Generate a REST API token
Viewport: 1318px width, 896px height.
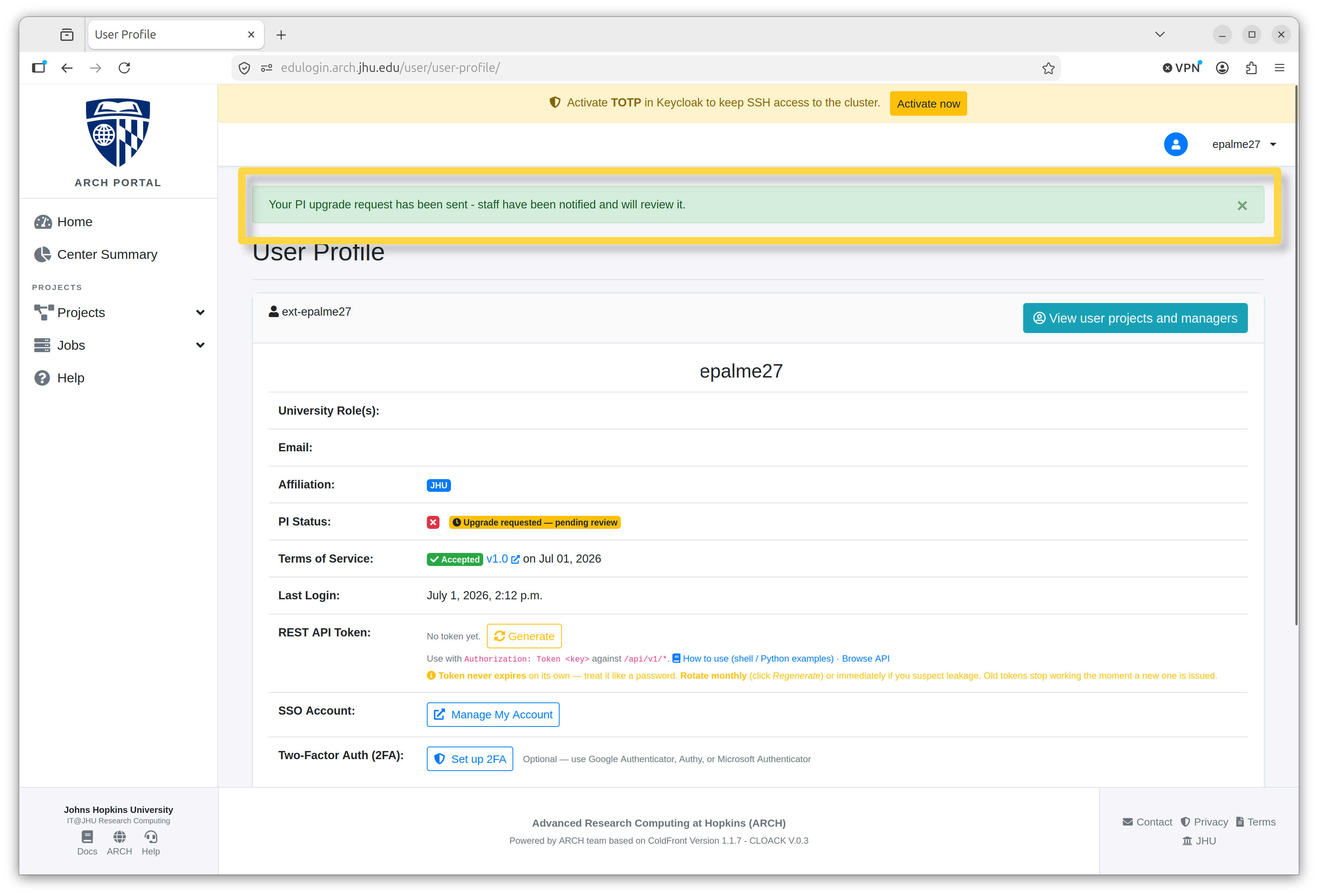[524, 636]
